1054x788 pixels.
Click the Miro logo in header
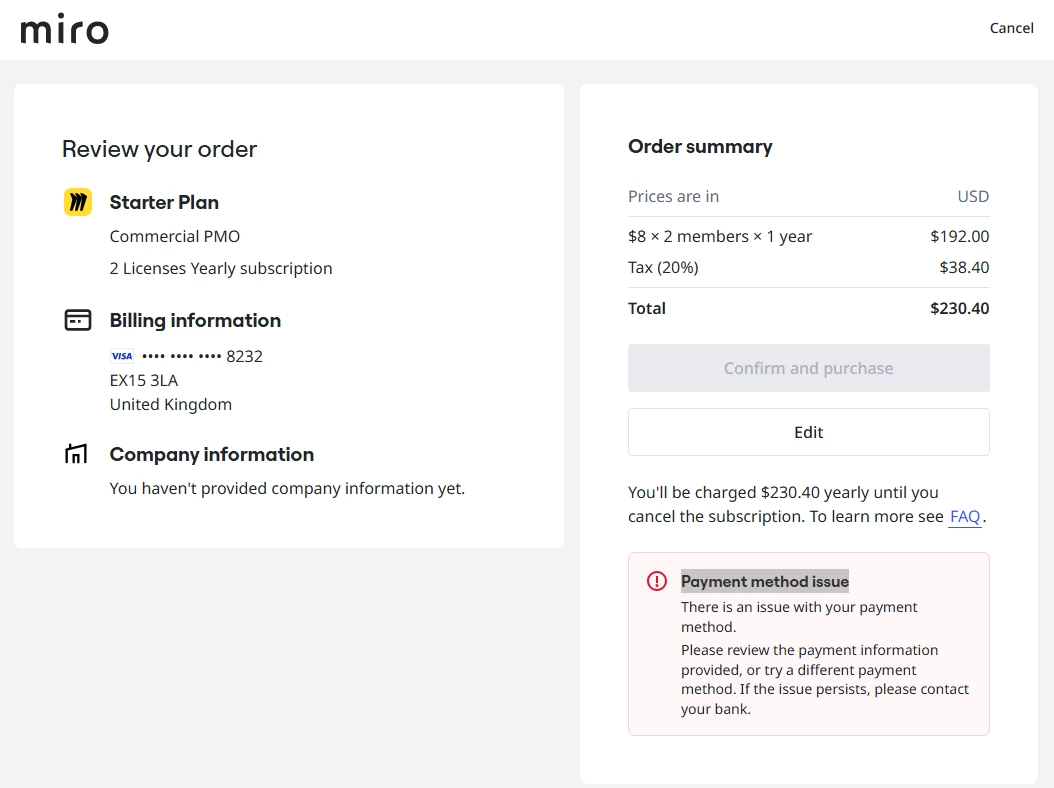(x=64, y=29)
